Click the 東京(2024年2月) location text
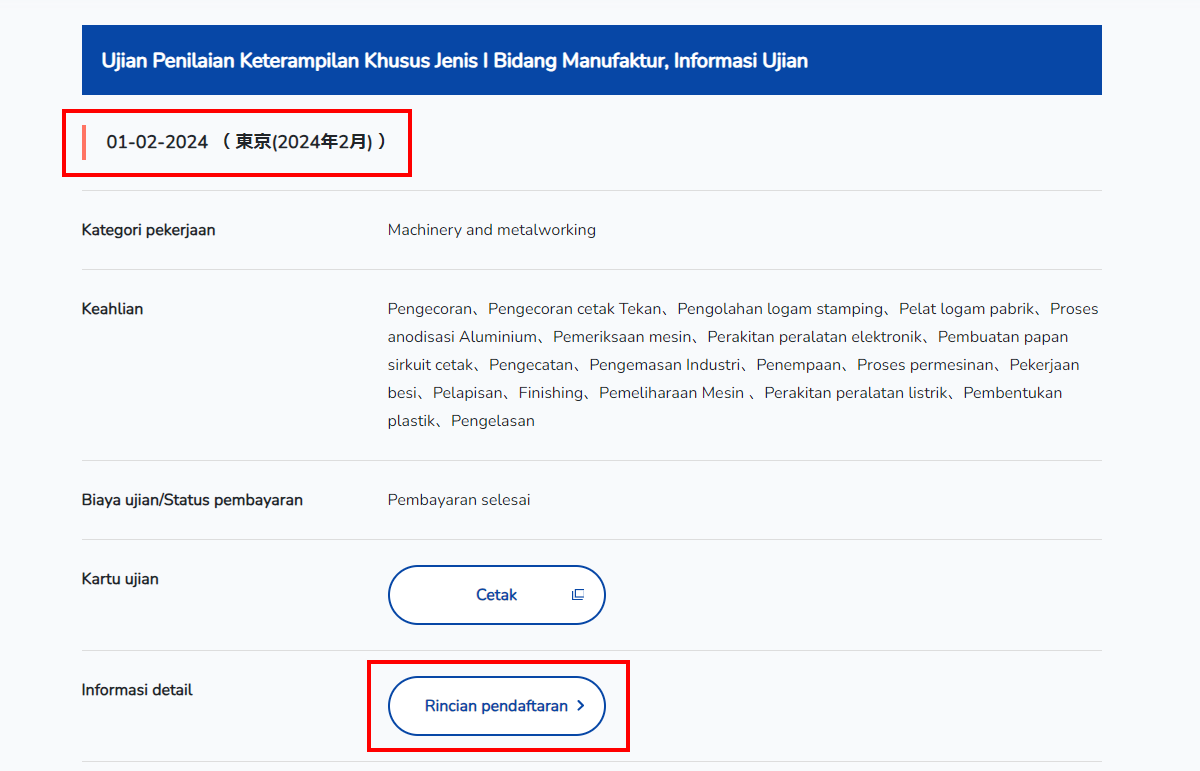This screenshot has width=1200, height=771. 303,143
